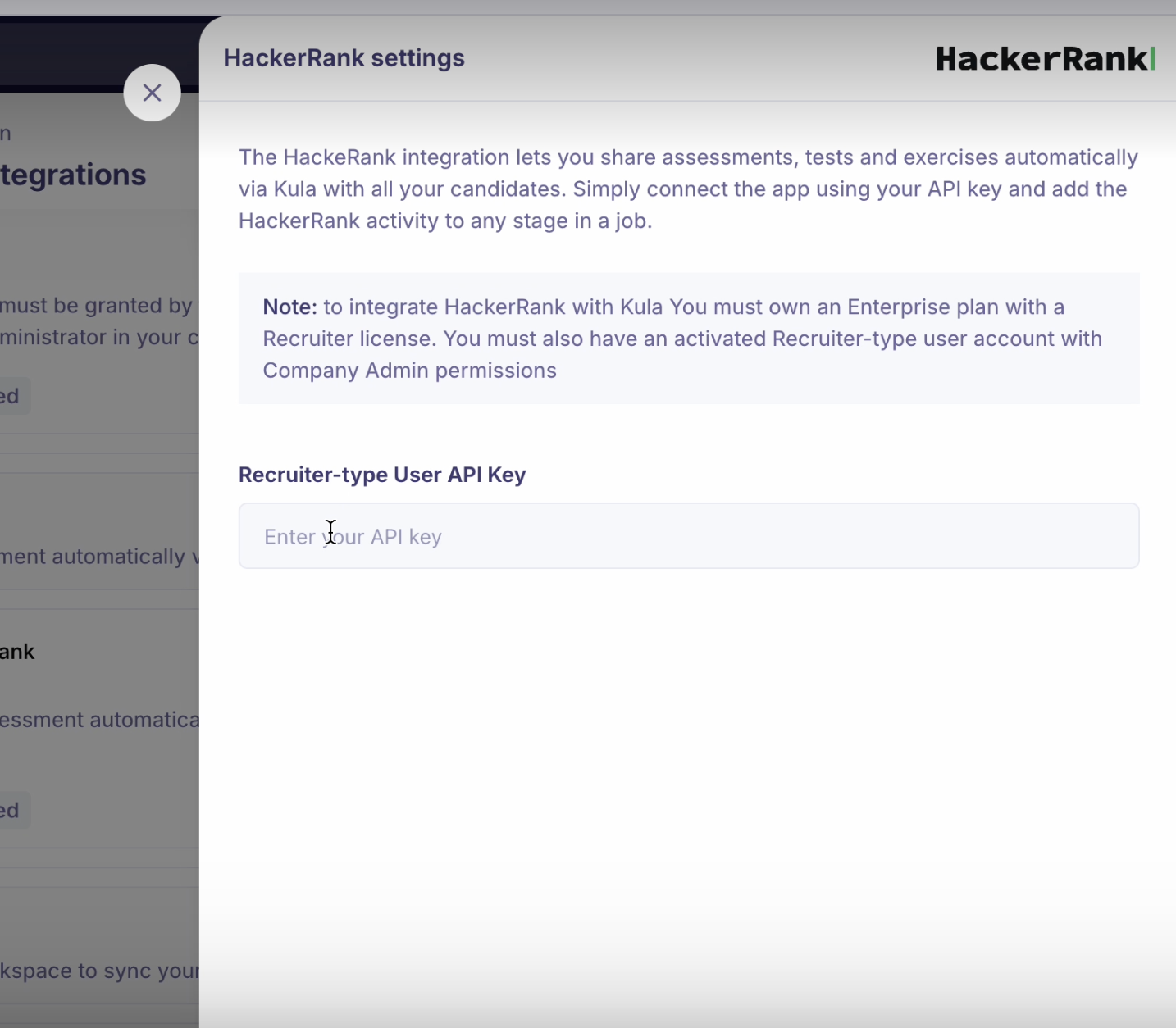This screenshot has width=1176, height=1028.
Task: Click the HackerRank integration description paragraph
Action: 688,189
